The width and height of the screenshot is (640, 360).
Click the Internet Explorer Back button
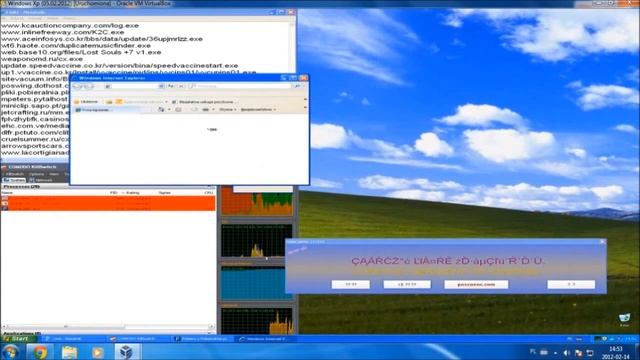[x=78, y=86]
